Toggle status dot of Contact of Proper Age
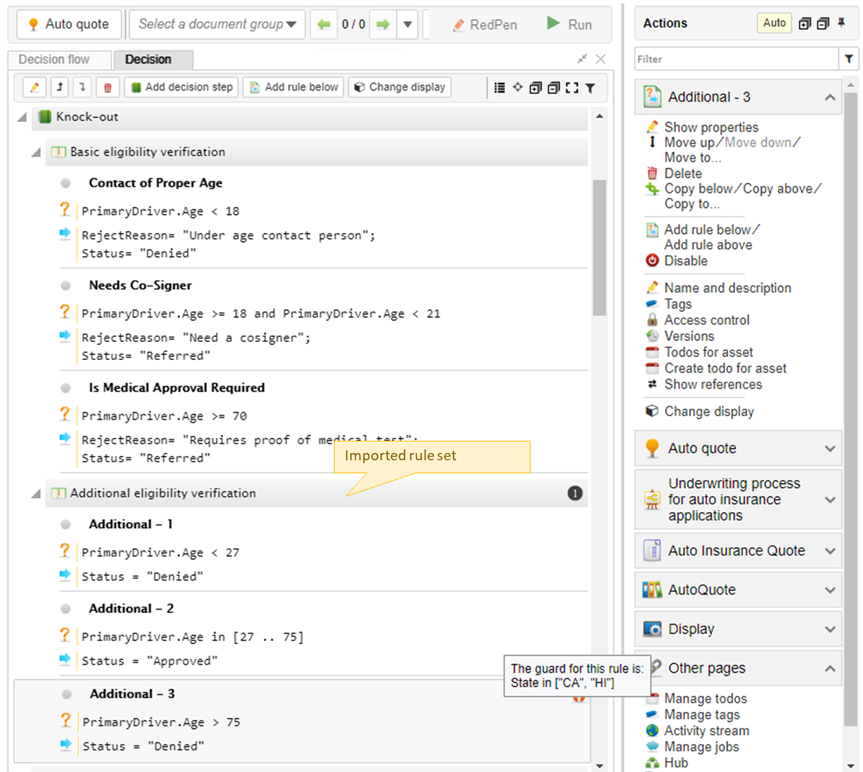 tap(65, 184)
